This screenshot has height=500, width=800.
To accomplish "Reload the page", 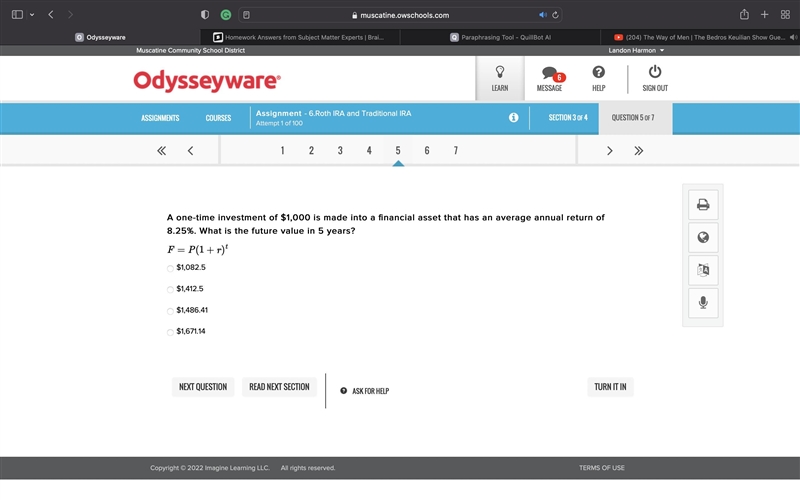I will pos(555,15).
